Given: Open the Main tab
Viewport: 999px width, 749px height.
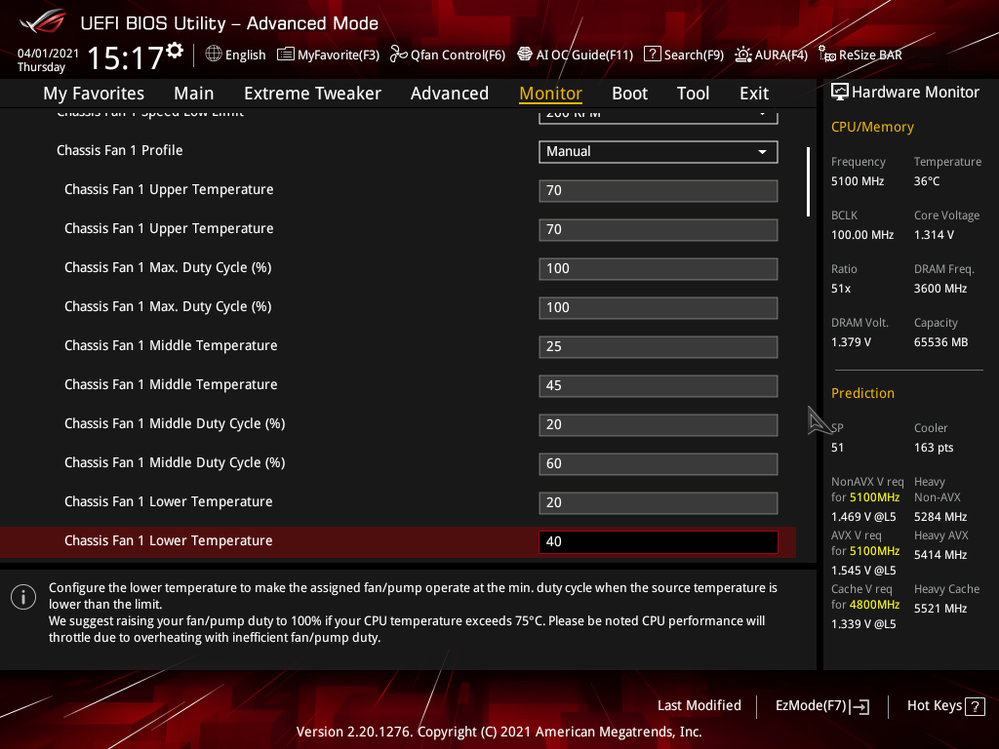Looking at the screenshot, I should click(x=194, y=93).
